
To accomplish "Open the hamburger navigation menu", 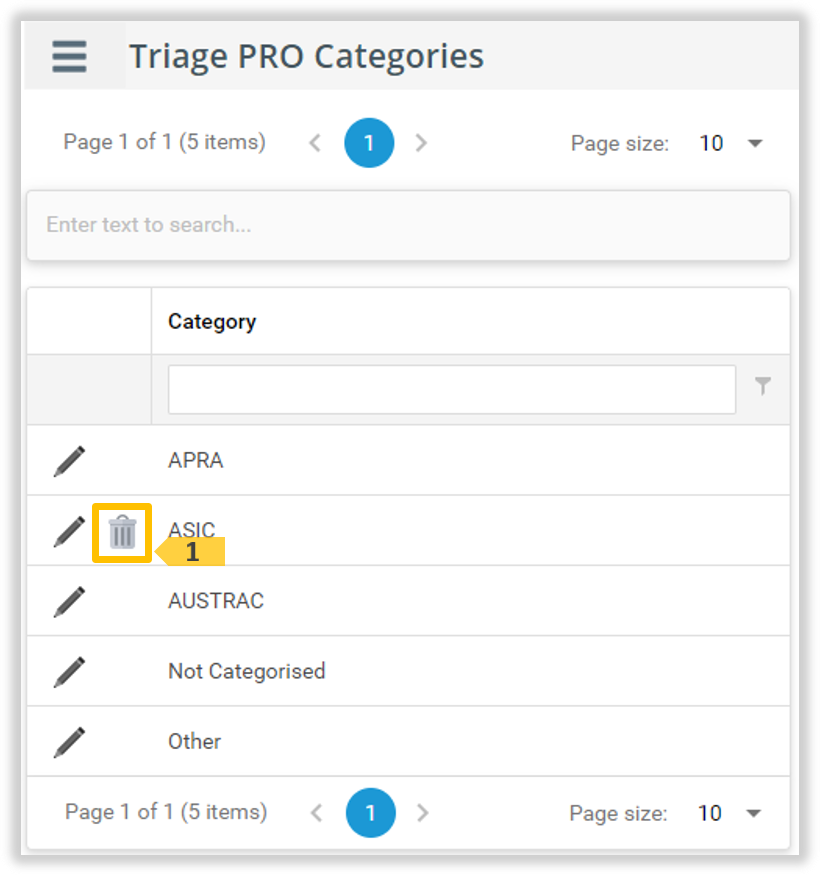I will 69,56.
